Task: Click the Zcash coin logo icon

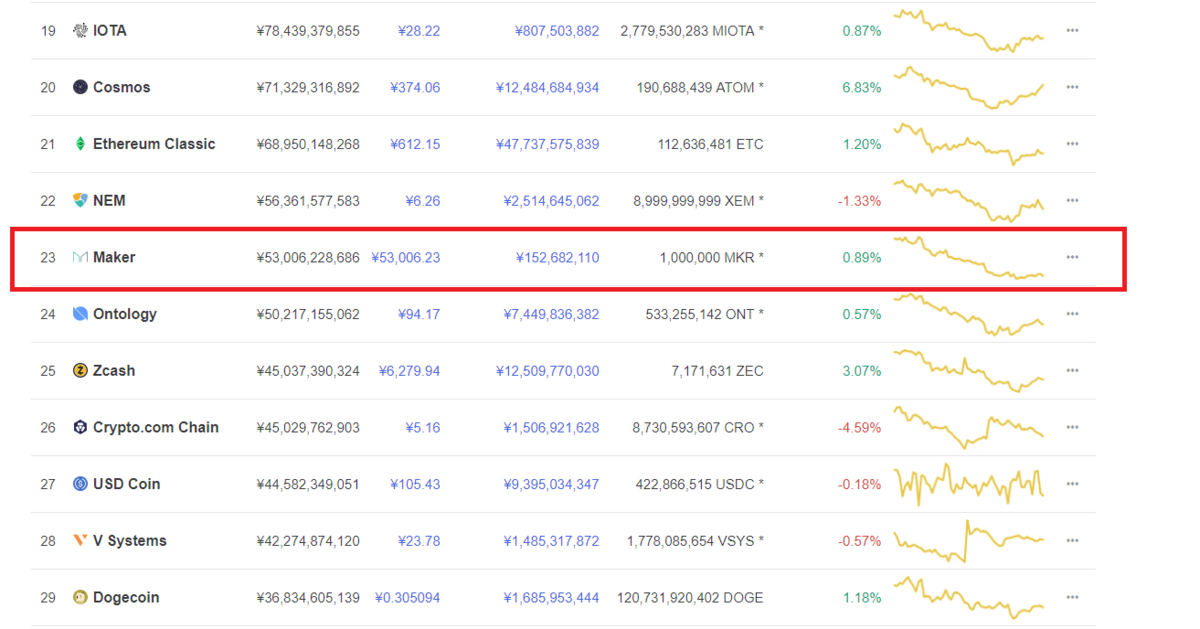Action: pyautogui.click(x=80, y=371)
